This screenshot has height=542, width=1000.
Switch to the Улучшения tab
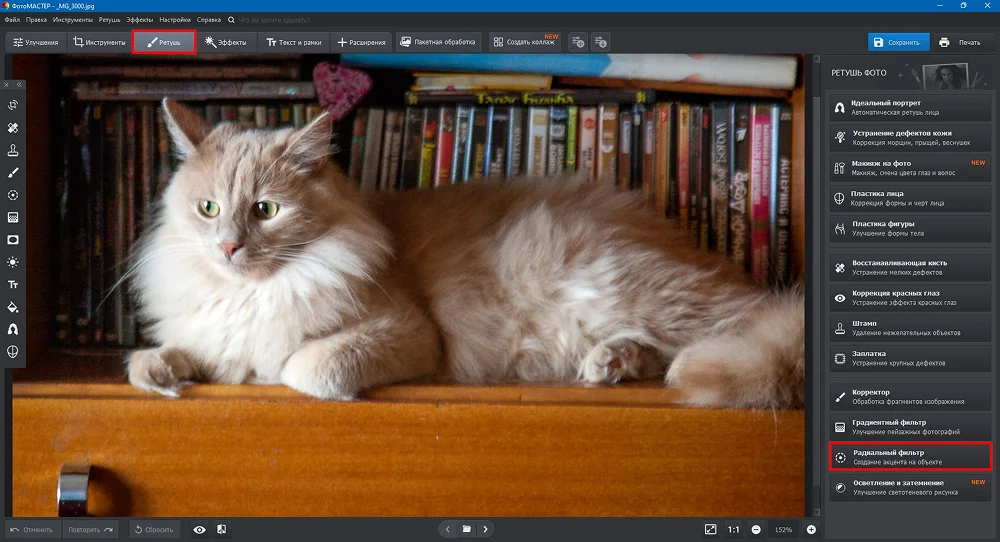36,42
